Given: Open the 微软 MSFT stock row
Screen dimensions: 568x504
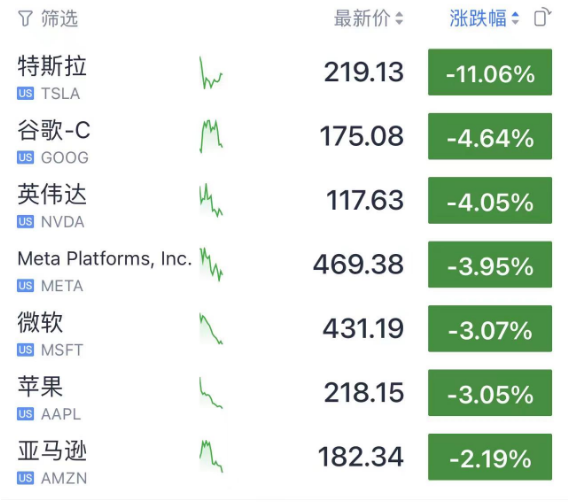Looking at the screenshot, I should coord(284,329).
